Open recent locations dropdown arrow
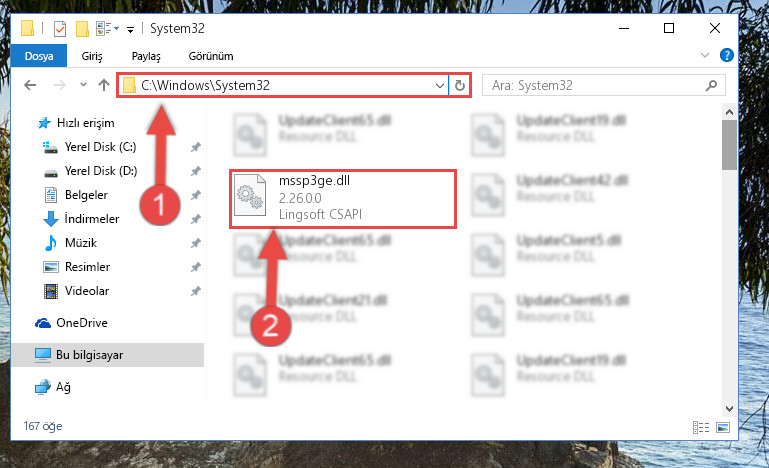The height and width of the screenshot is (468, 769). (x=83, y=85)
